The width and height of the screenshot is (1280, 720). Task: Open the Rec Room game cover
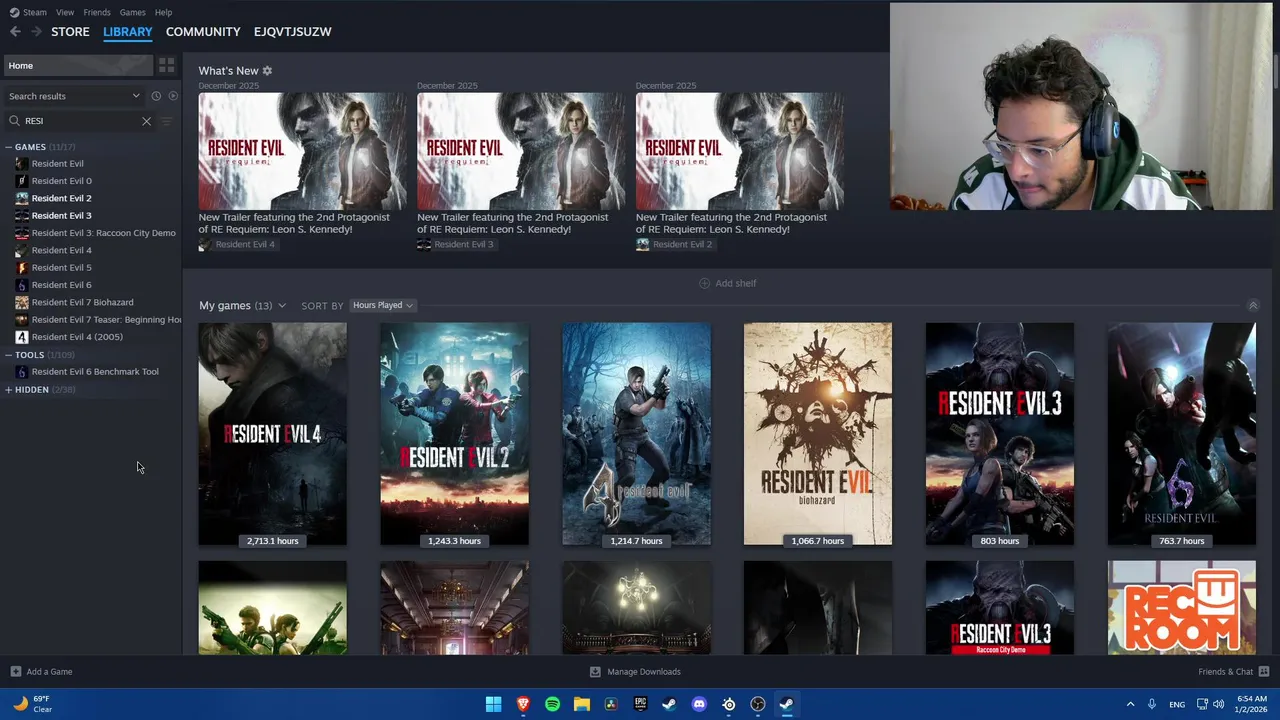pyautogui.click(x=1181, y=608)
